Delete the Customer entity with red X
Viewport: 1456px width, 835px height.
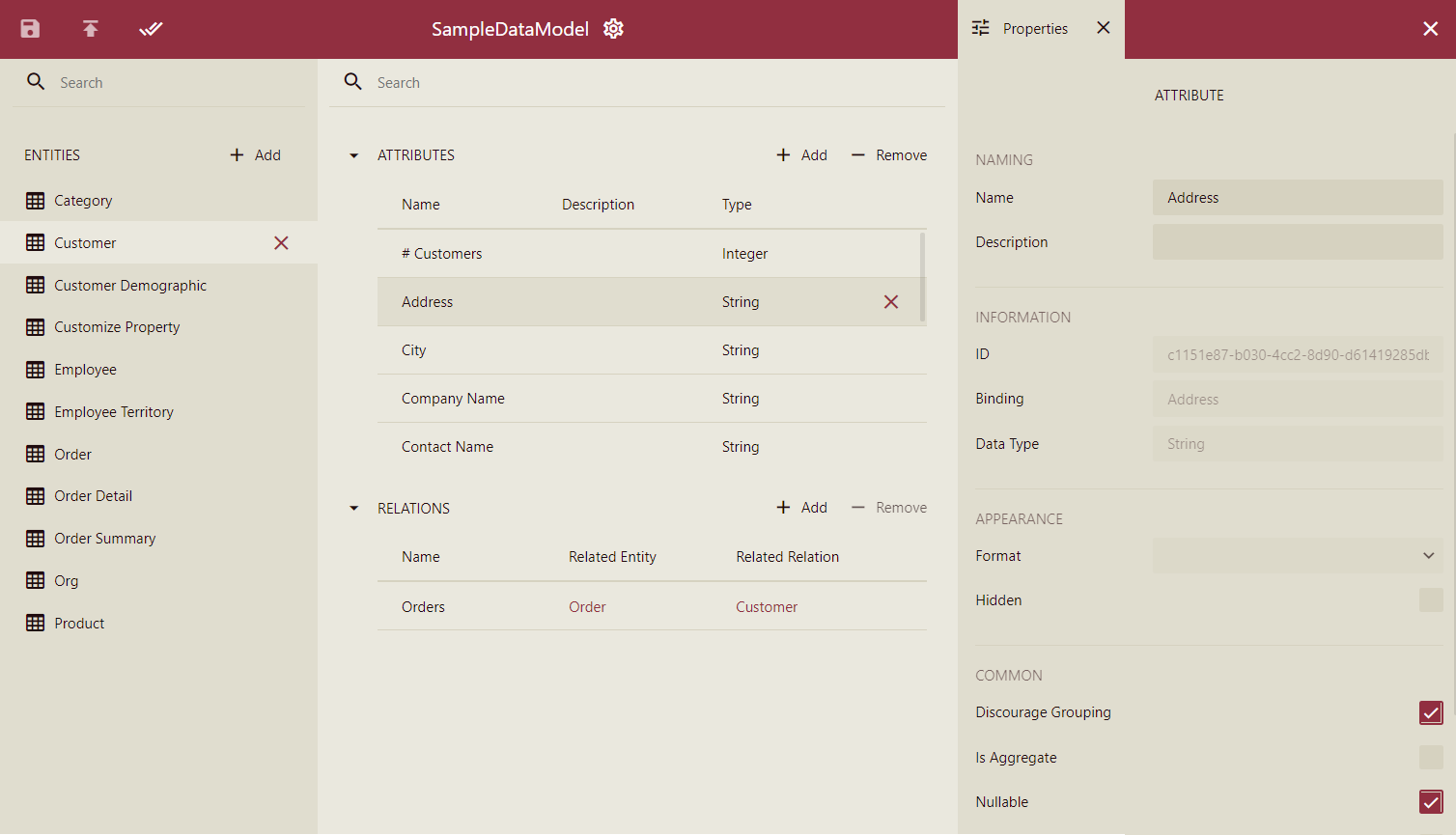coord(281,243)
